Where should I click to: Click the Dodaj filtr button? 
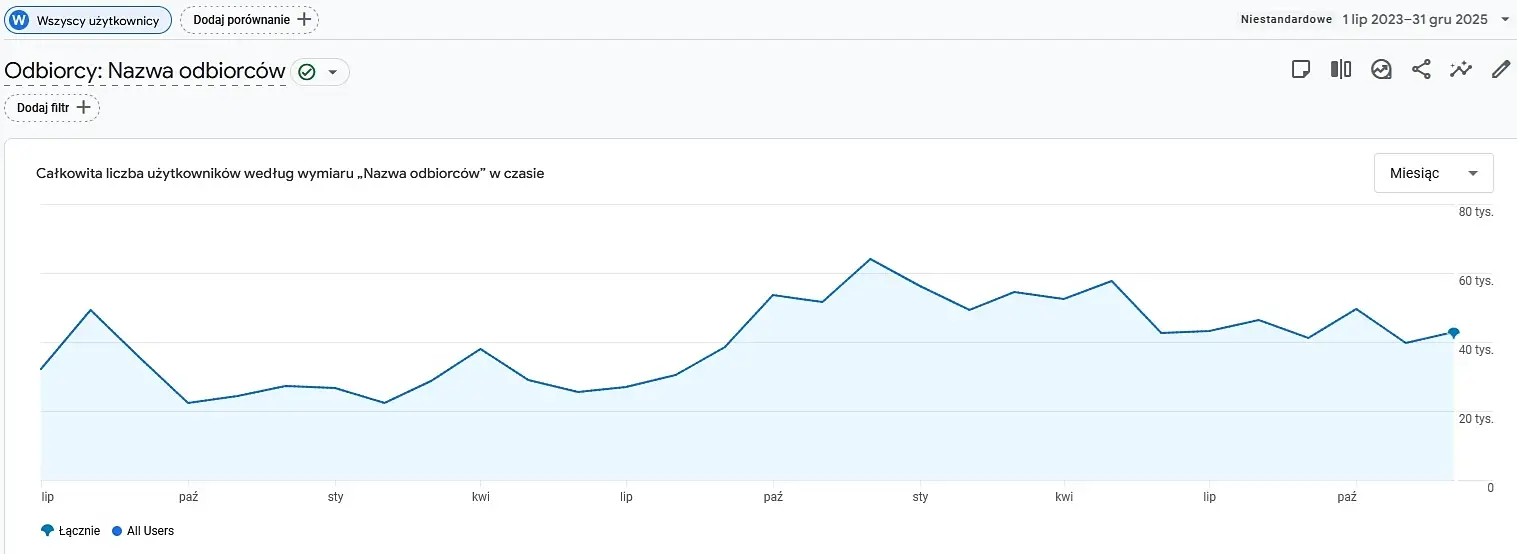tap(52, 107)
